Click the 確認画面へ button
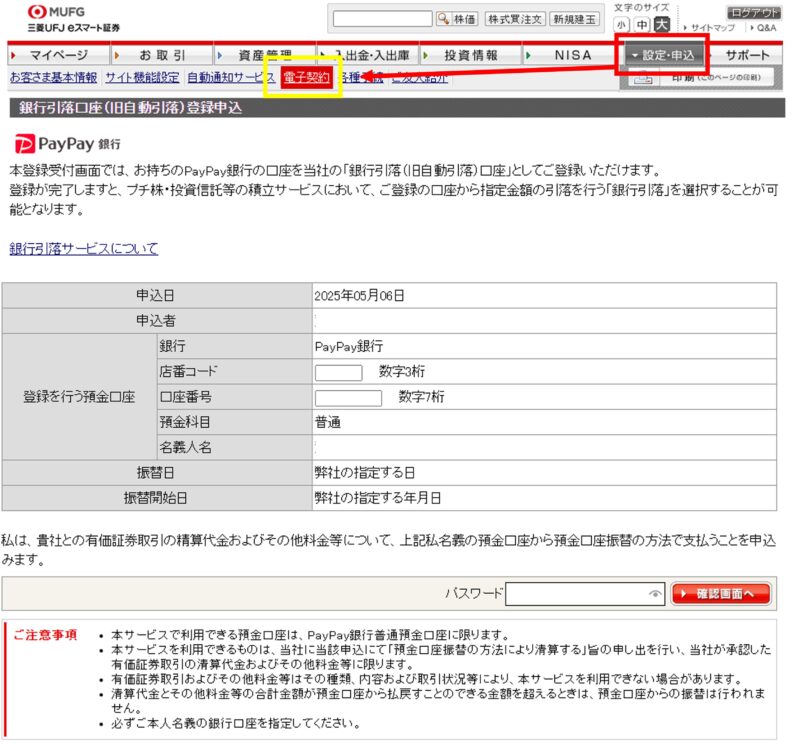Viewport: 800px width, 748px height. (x=720, y=593)
